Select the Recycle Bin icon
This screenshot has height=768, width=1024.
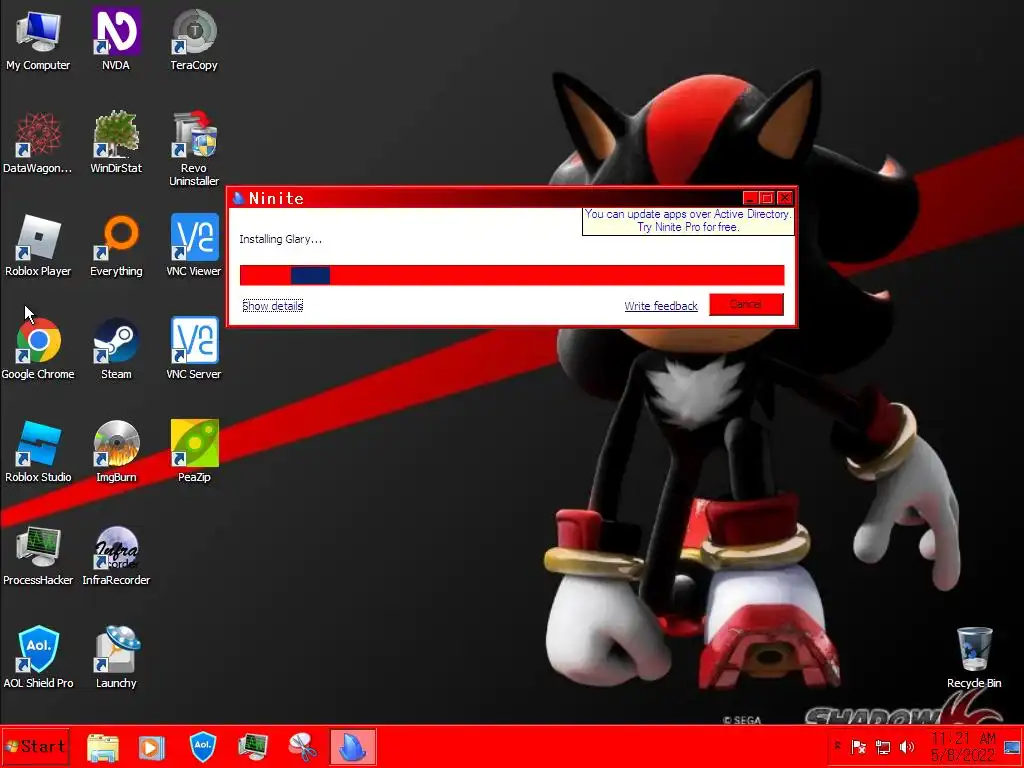tap(974, 657)
